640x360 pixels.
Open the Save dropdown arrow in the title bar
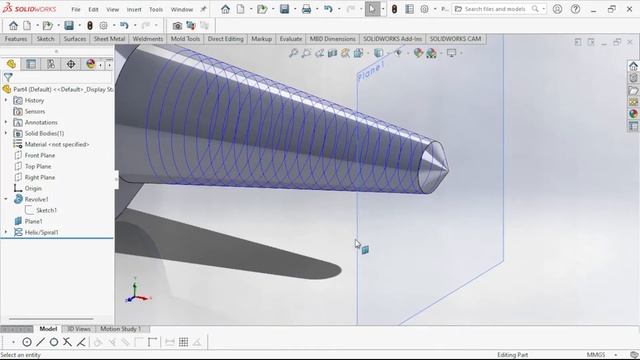(x=295, y=9)
